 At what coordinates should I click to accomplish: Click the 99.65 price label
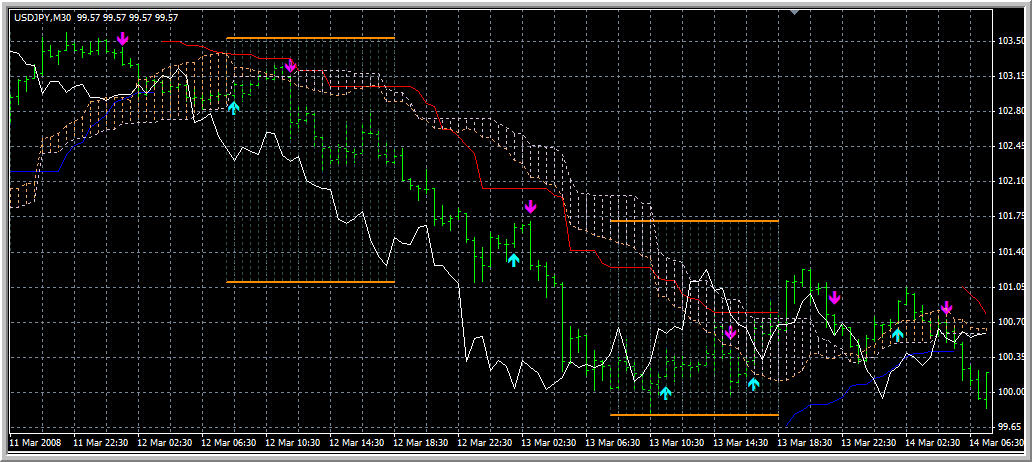(1009, 427)
